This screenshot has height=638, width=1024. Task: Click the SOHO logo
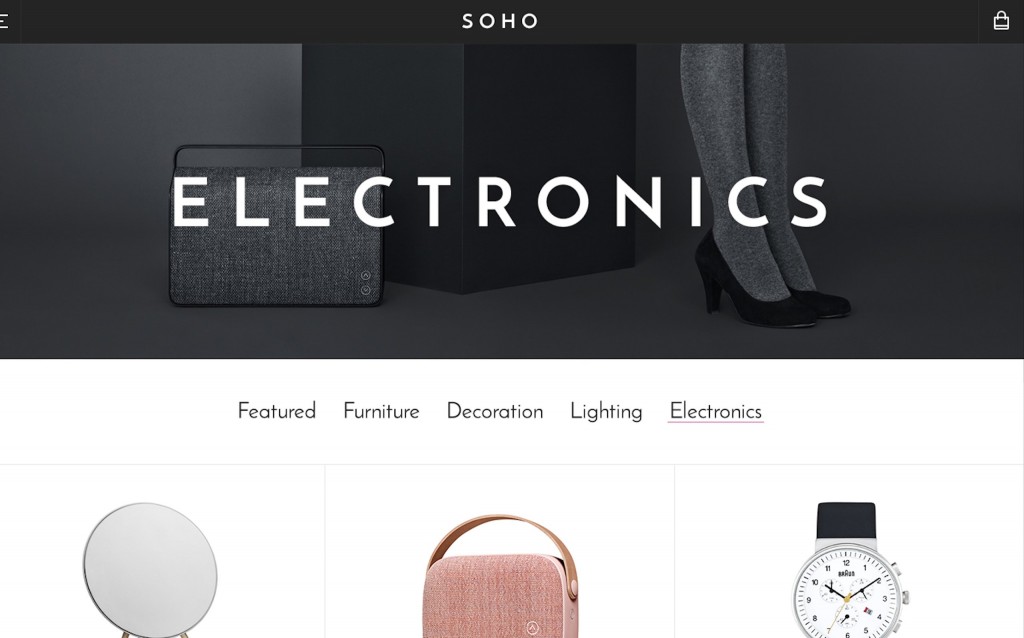pyautogui.click(x=500, y=22)
